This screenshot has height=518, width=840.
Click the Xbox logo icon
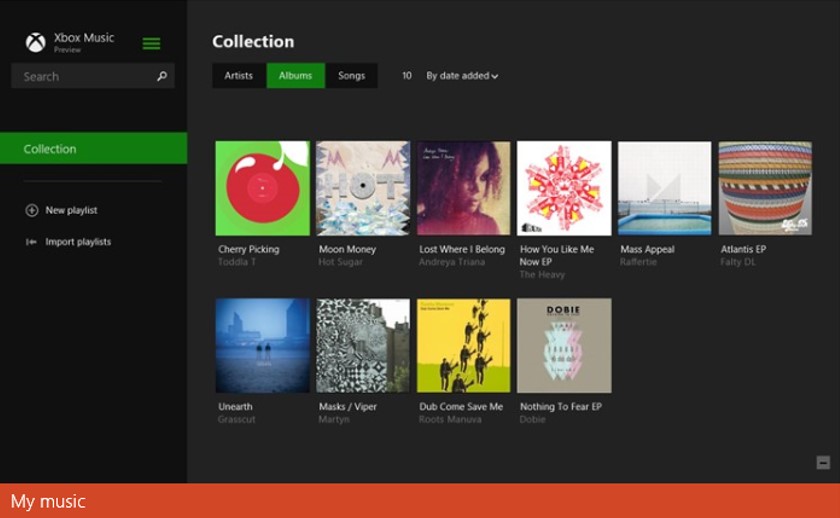35,43
